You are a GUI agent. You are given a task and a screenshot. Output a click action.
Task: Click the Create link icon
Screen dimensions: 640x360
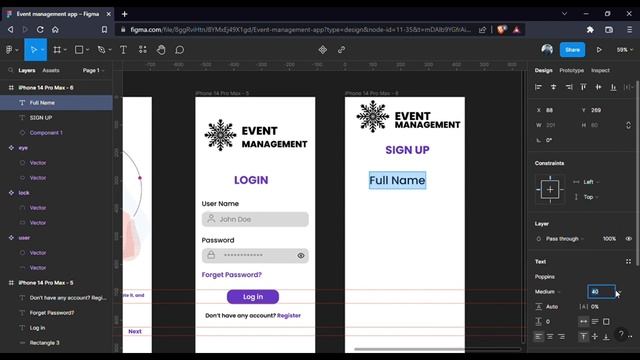pos(342,50)
